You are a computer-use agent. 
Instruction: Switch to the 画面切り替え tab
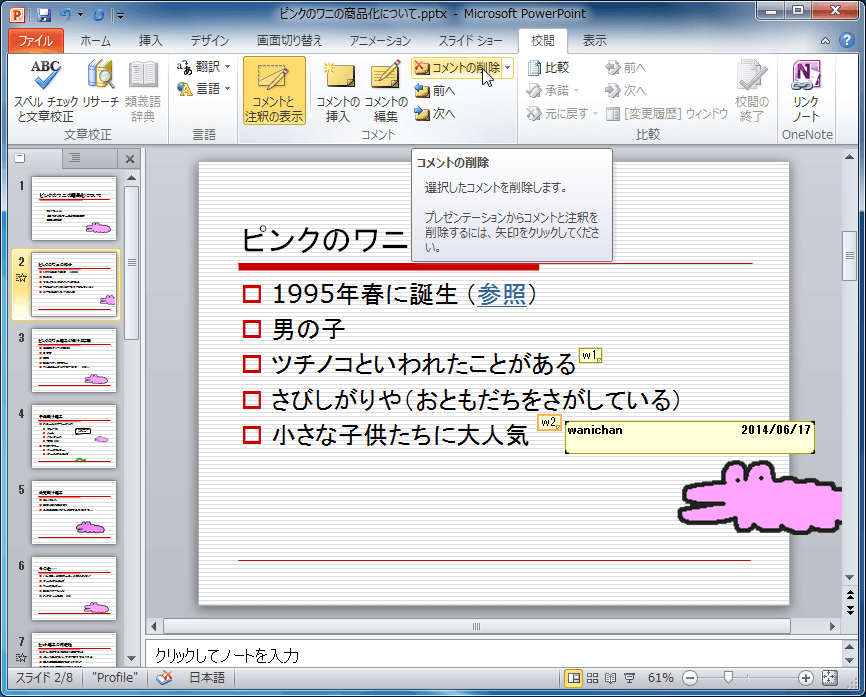289,40
